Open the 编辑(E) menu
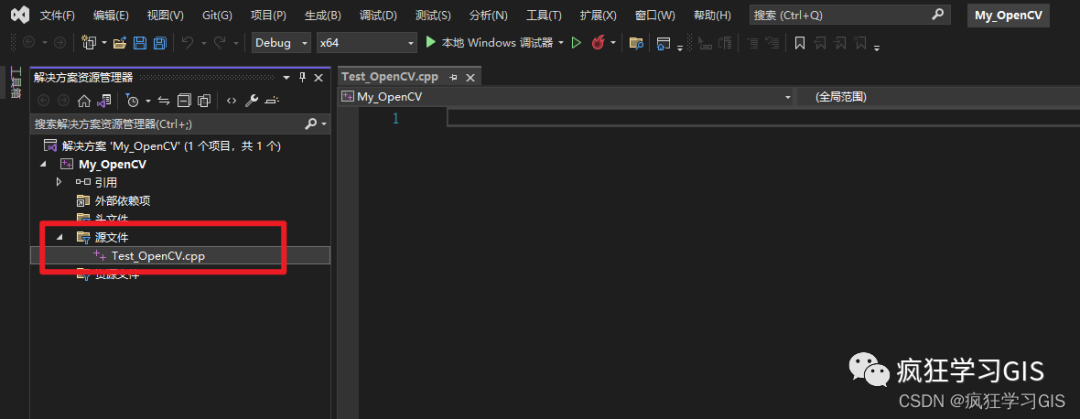Screen dimensions: 1080x419 point(111,15)
